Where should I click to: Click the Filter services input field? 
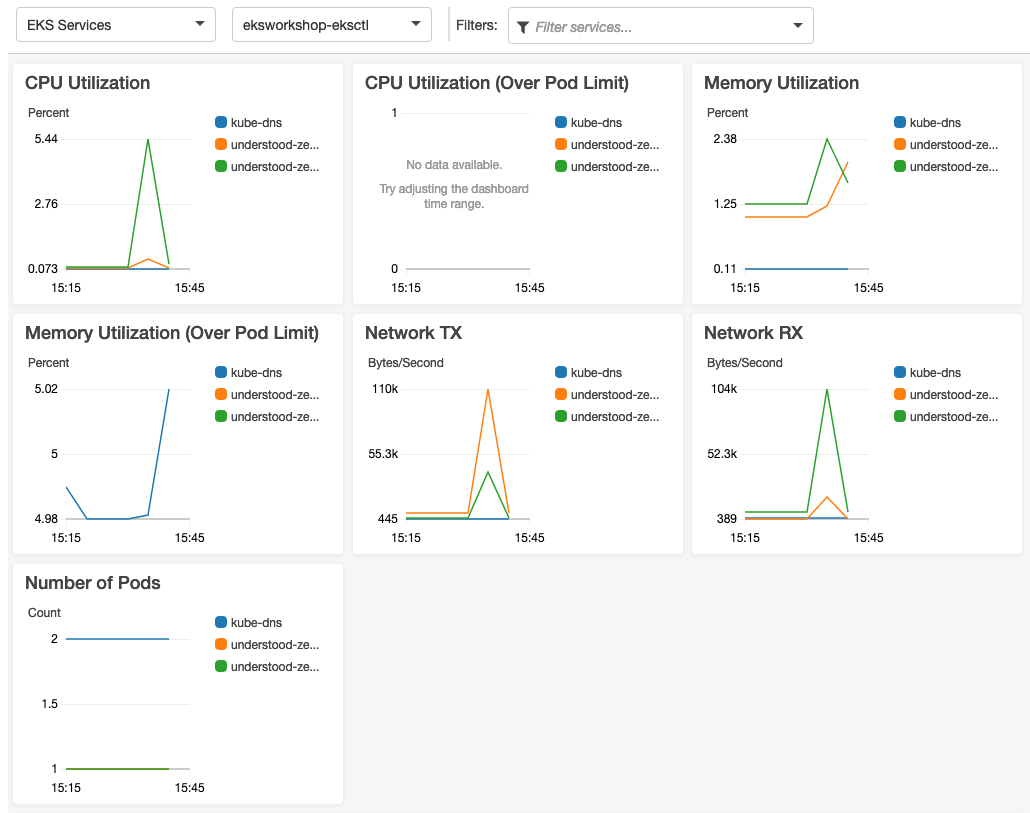click(x=660, y=27)
